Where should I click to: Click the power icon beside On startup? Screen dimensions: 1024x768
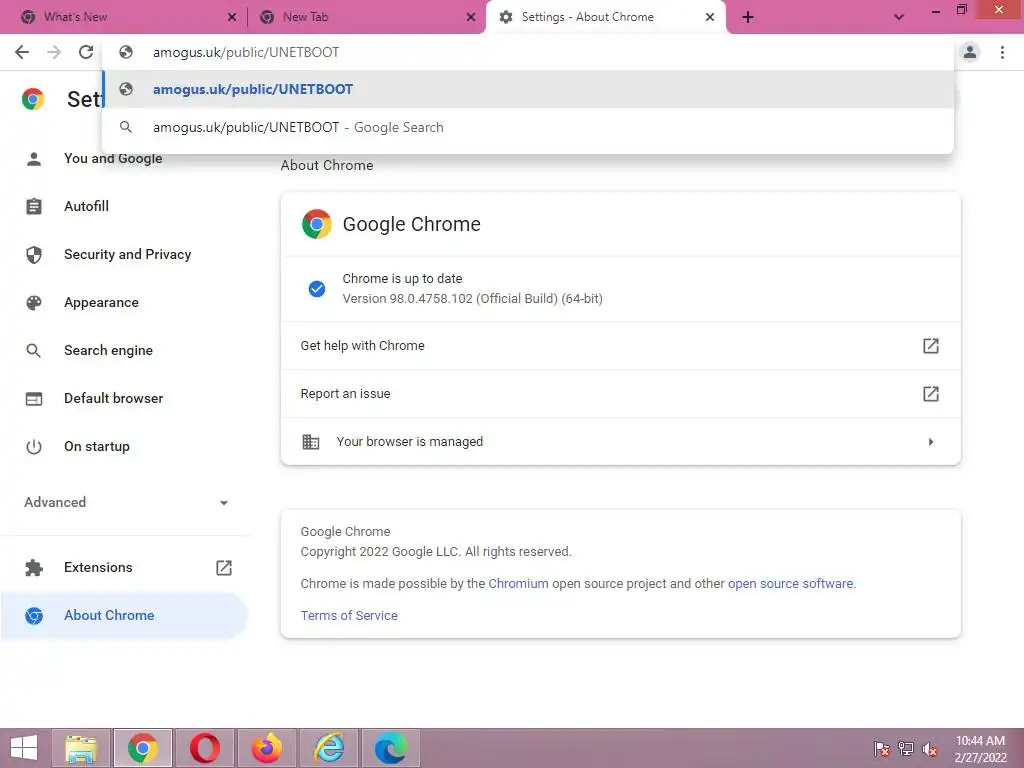(x=34, y=447)
